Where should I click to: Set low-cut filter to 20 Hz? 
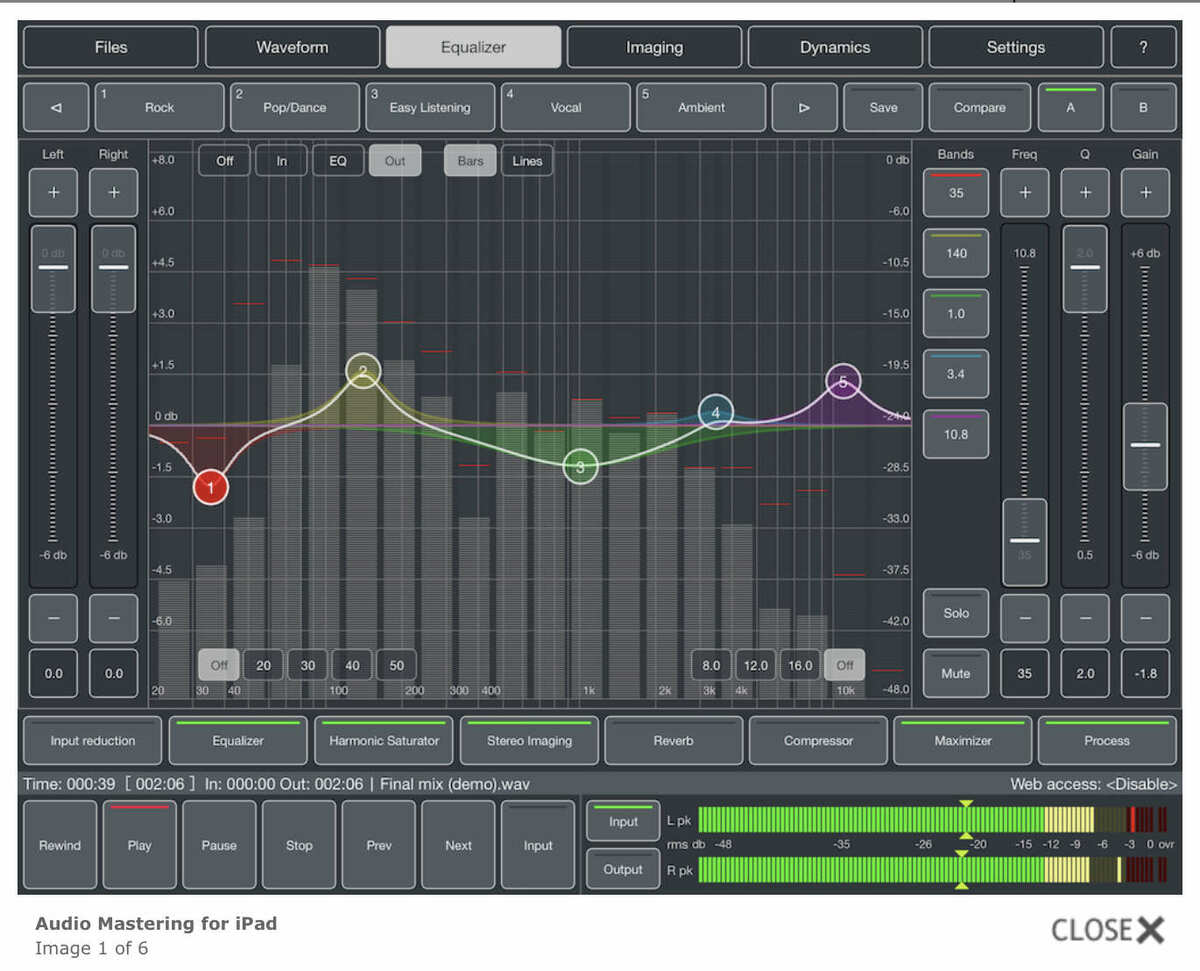pyautogui.click(x=264, y=665)
